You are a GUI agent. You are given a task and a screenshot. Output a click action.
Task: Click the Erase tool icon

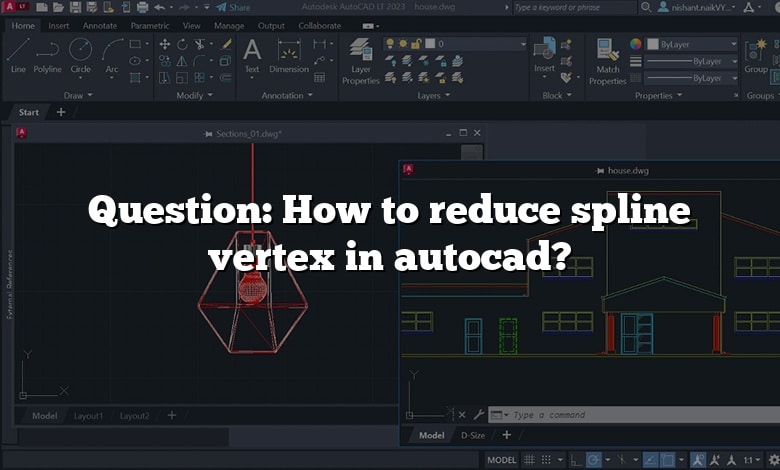226,44
